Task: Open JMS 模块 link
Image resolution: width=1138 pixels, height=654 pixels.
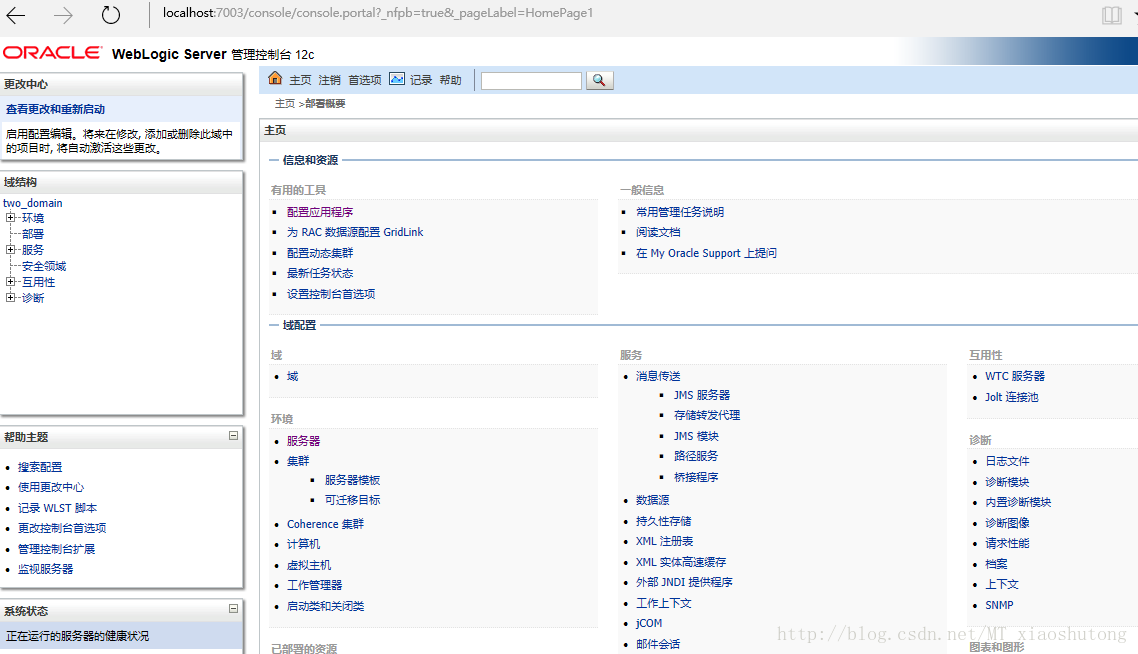Action: 696,436
